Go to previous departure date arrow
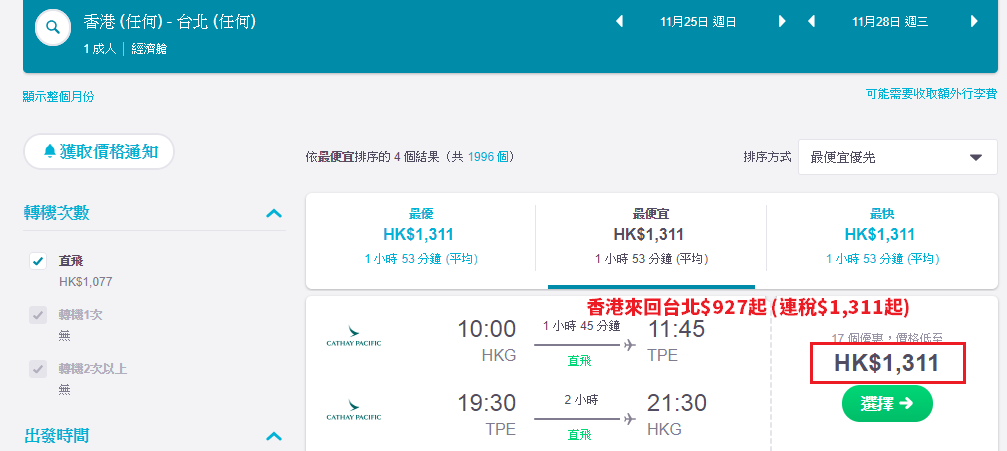This screenshot has width=1007, height=451. click(x=620, y=22)
